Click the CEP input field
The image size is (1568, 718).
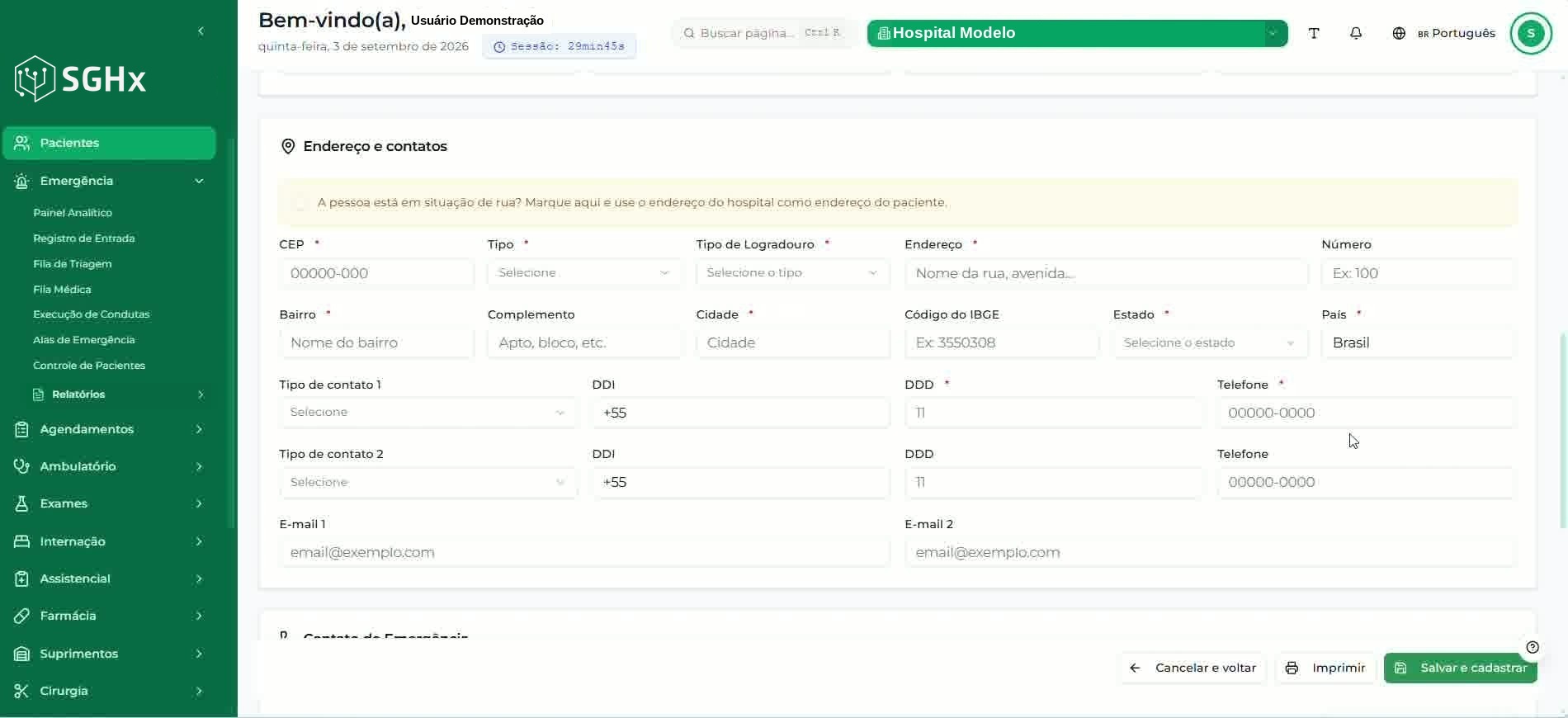[377, 273]
